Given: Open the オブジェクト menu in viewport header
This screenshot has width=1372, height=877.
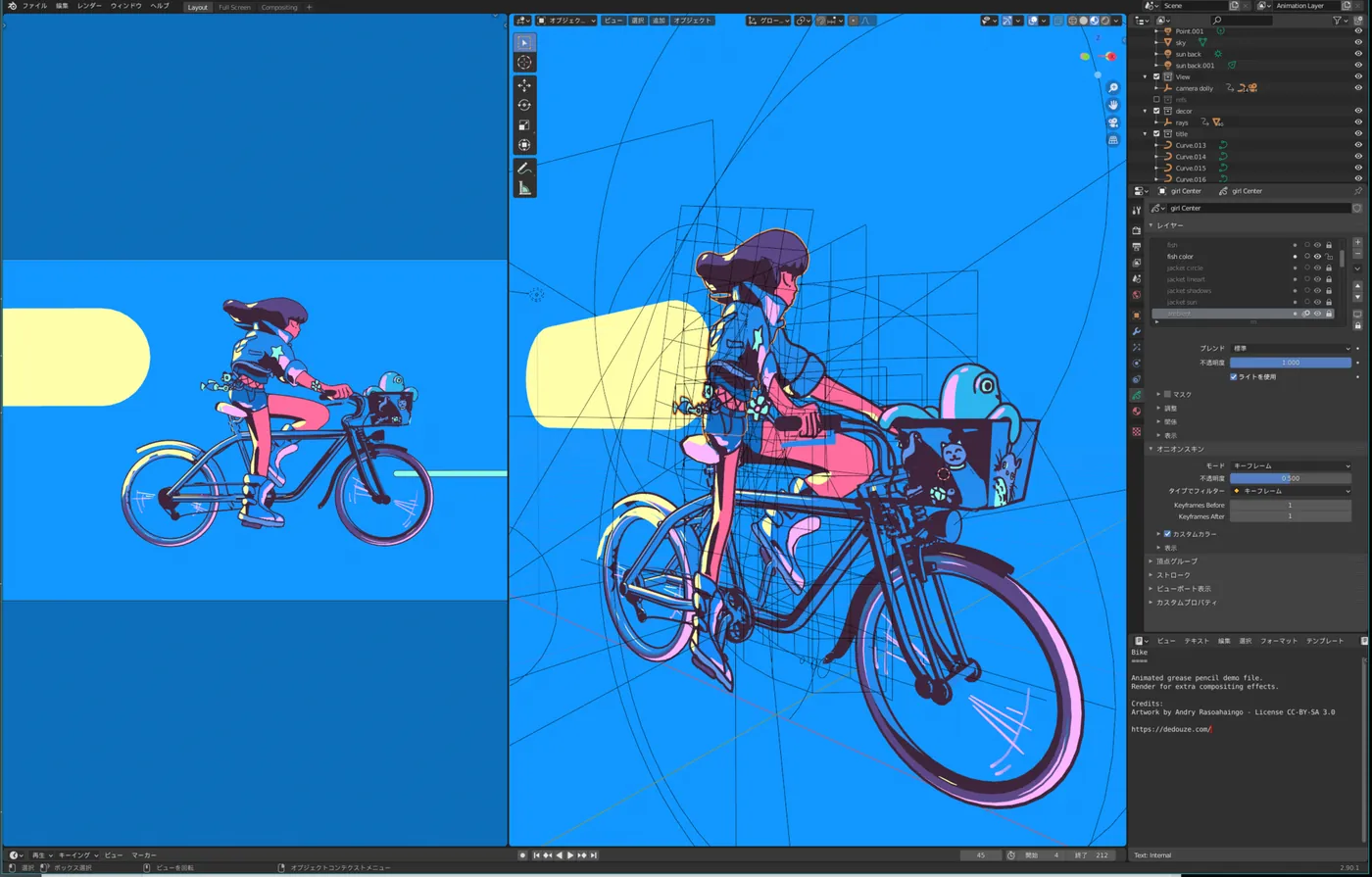Looking at the screenshot, I should (693, 21).
